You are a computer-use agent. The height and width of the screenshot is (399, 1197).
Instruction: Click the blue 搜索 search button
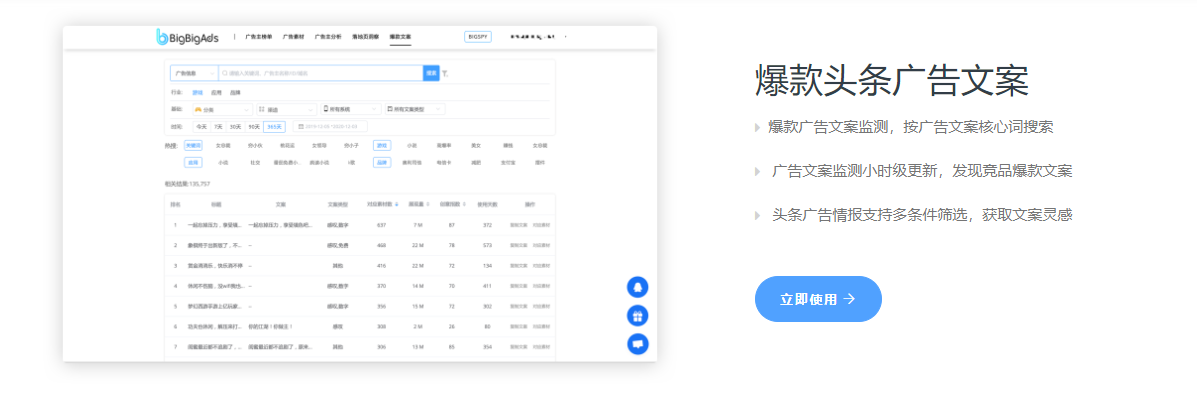tap(431, 73)
